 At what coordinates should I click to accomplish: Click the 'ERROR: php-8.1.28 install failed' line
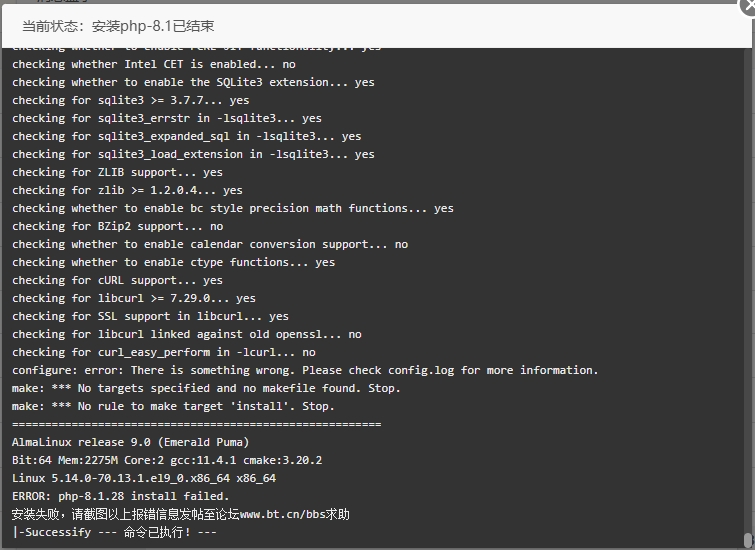click(x=120, y=496)
